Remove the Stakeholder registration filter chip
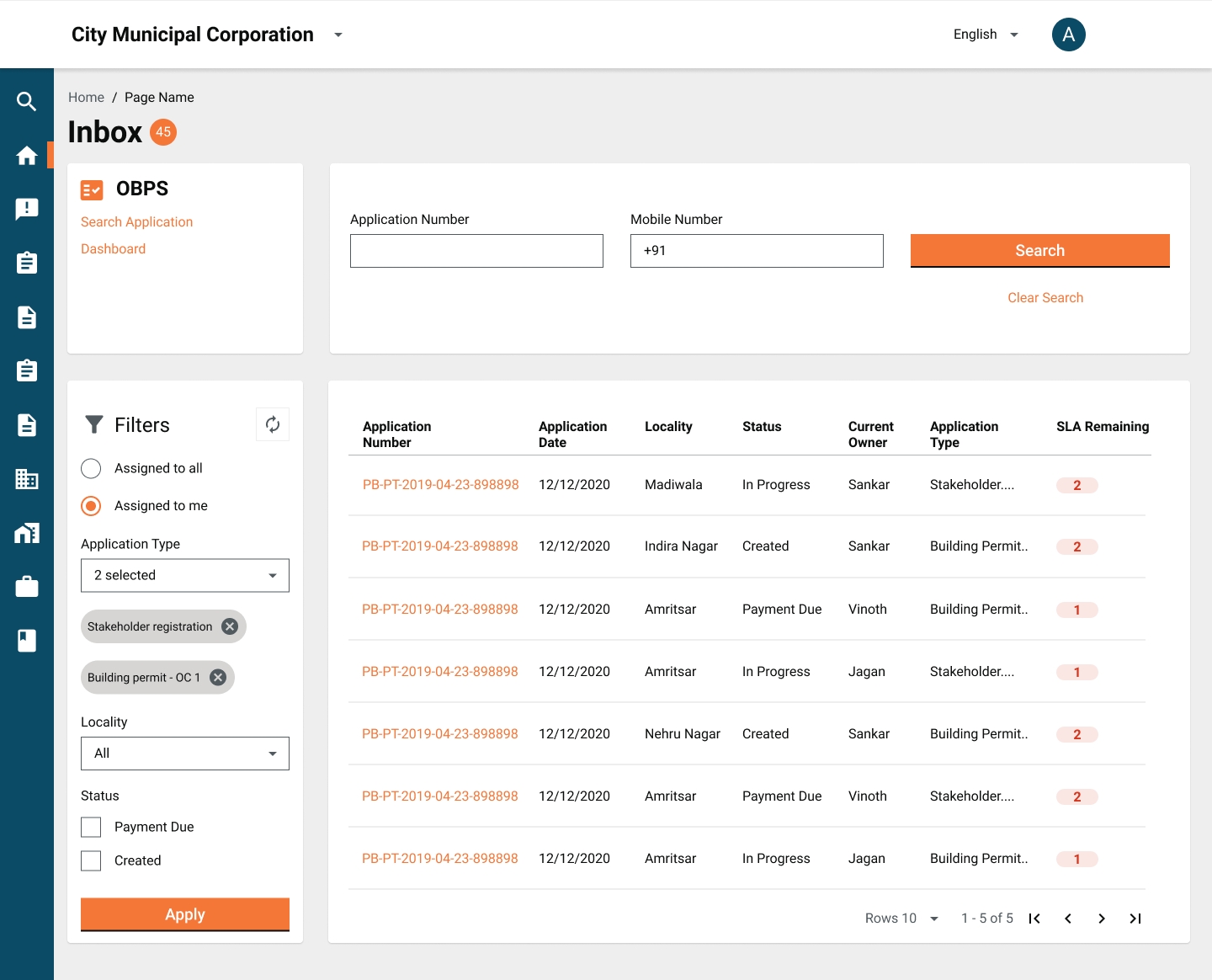Screen dimensions: 1212x980 230,626
